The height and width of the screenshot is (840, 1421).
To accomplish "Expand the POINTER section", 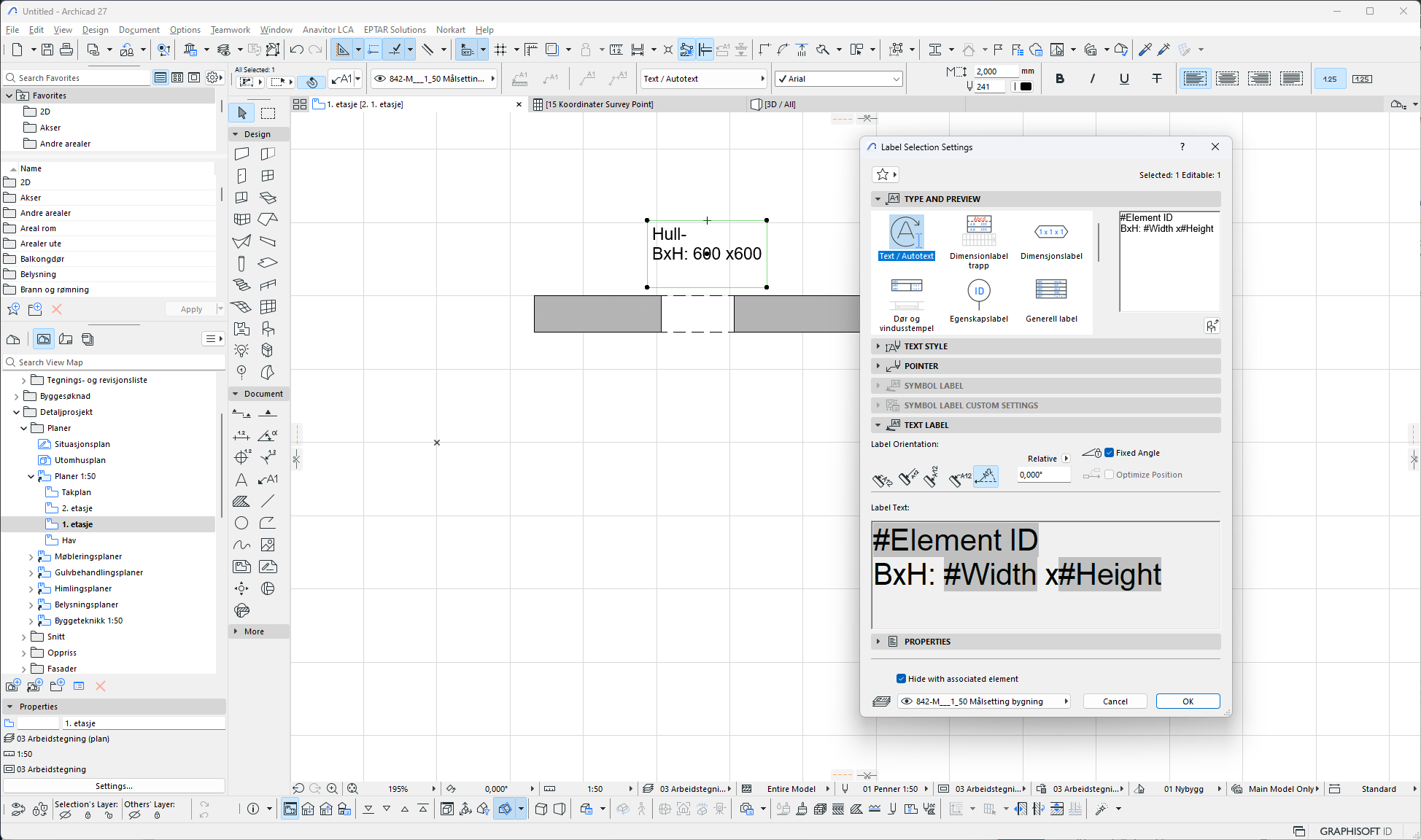I will [x=921, y=366].
